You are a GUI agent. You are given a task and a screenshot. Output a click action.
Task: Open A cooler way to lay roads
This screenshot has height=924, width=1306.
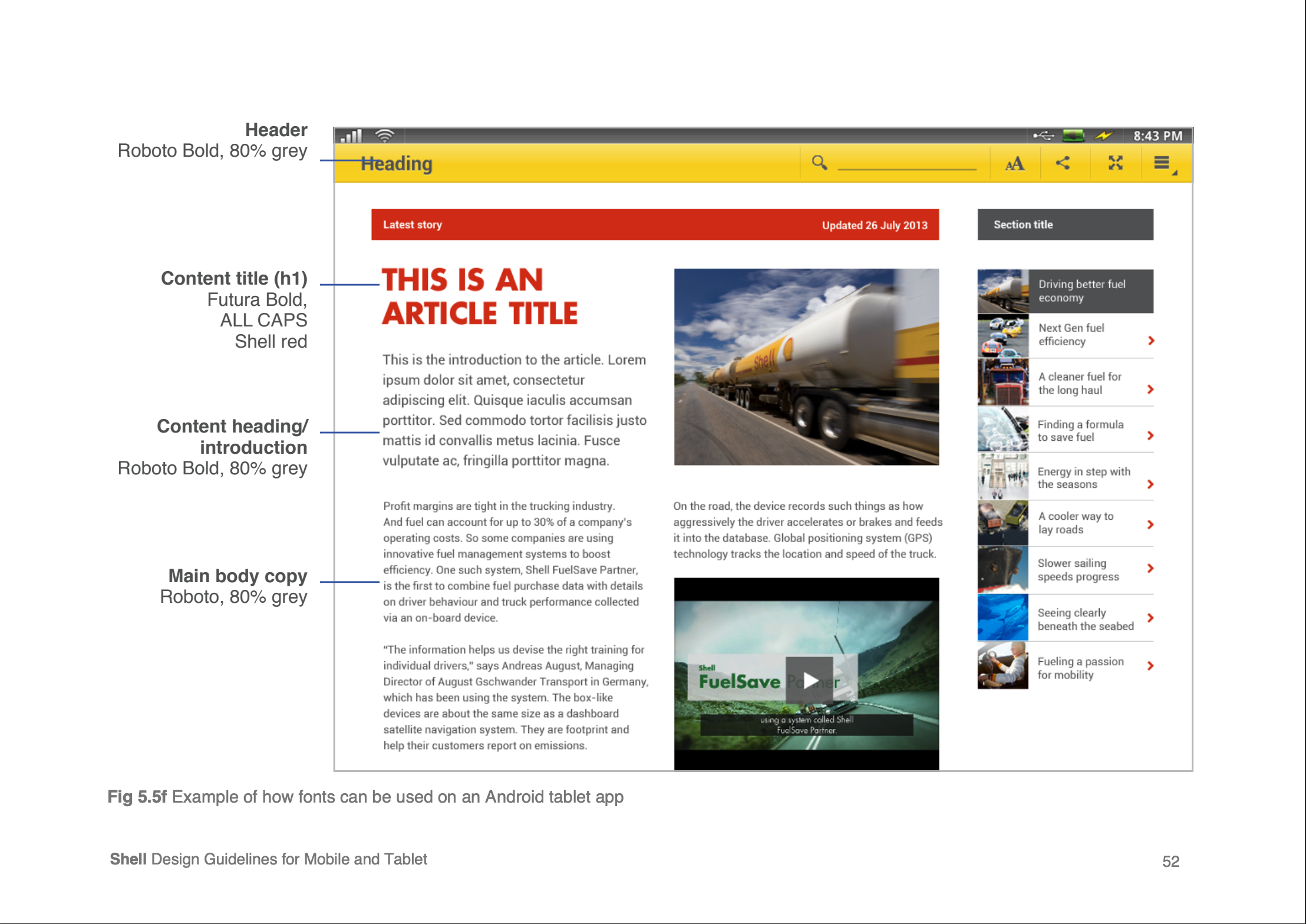[x=1065, y=523]
